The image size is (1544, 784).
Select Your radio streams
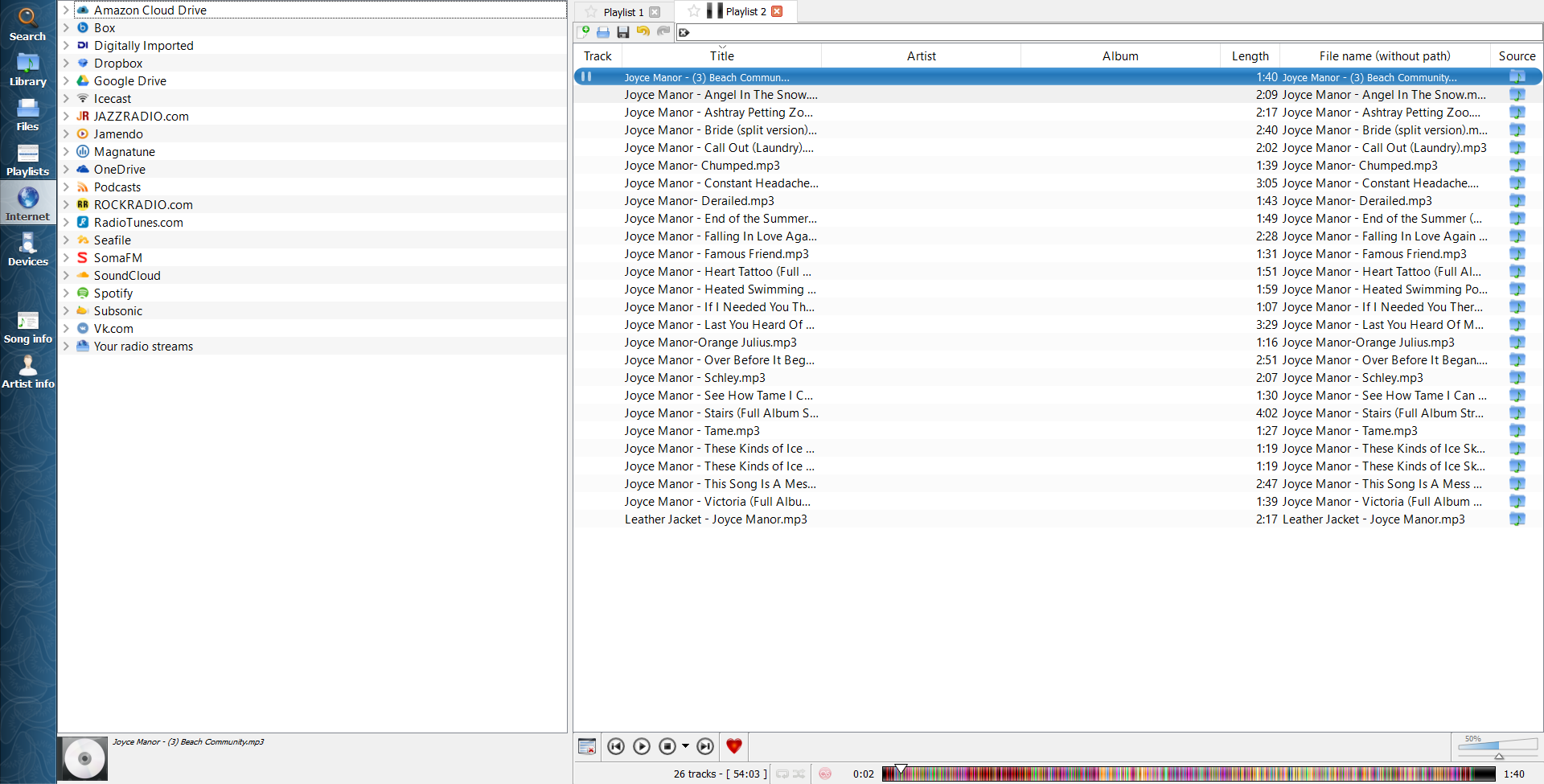click(x=143, y=347)
